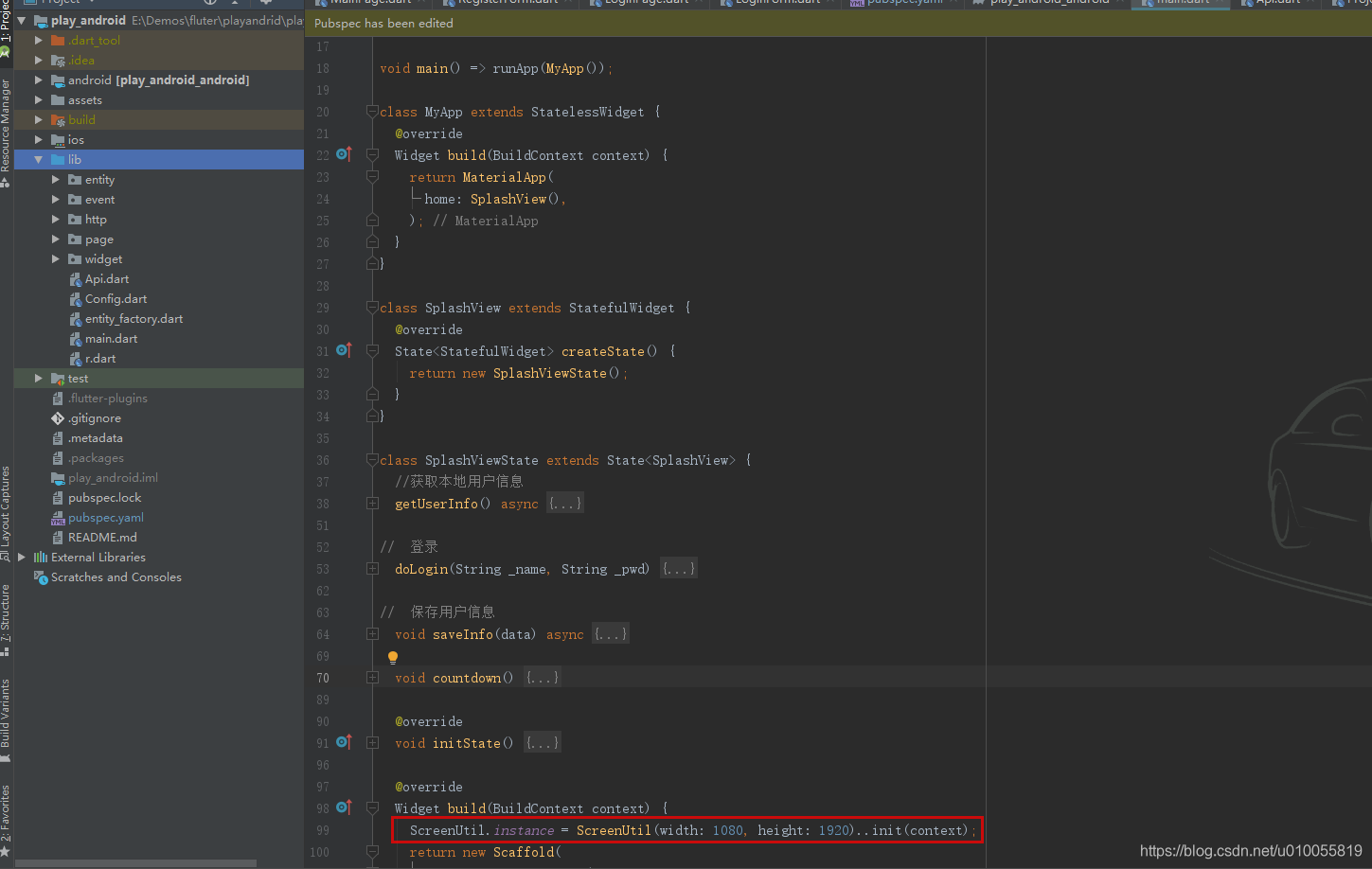Click the override gutter icon on line 98
Viewport: 1372px width, 869px height.
click(344, 807)
